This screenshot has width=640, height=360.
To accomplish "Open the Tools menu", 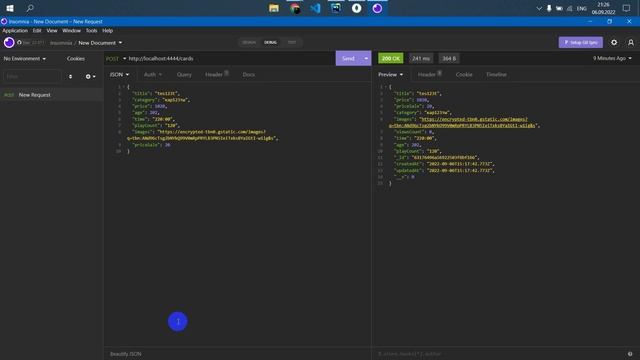I will (x=91, y=31).
